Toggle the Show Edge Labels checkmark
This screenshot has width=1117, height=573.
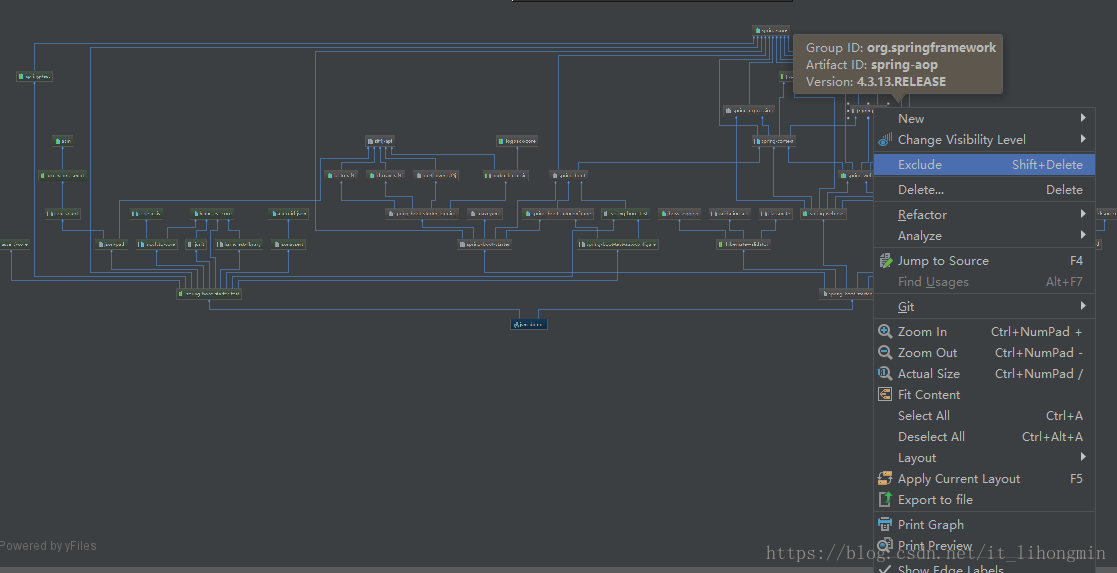(x=884, y=568)
